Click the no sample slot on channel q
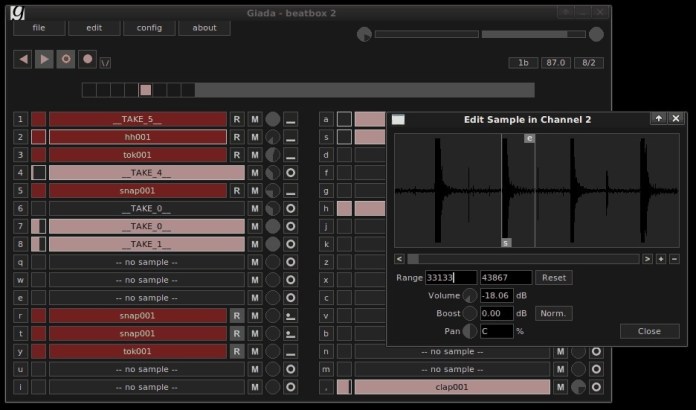Screen dimensions: 696x410 pyautogui.click(x=146, y=262)
